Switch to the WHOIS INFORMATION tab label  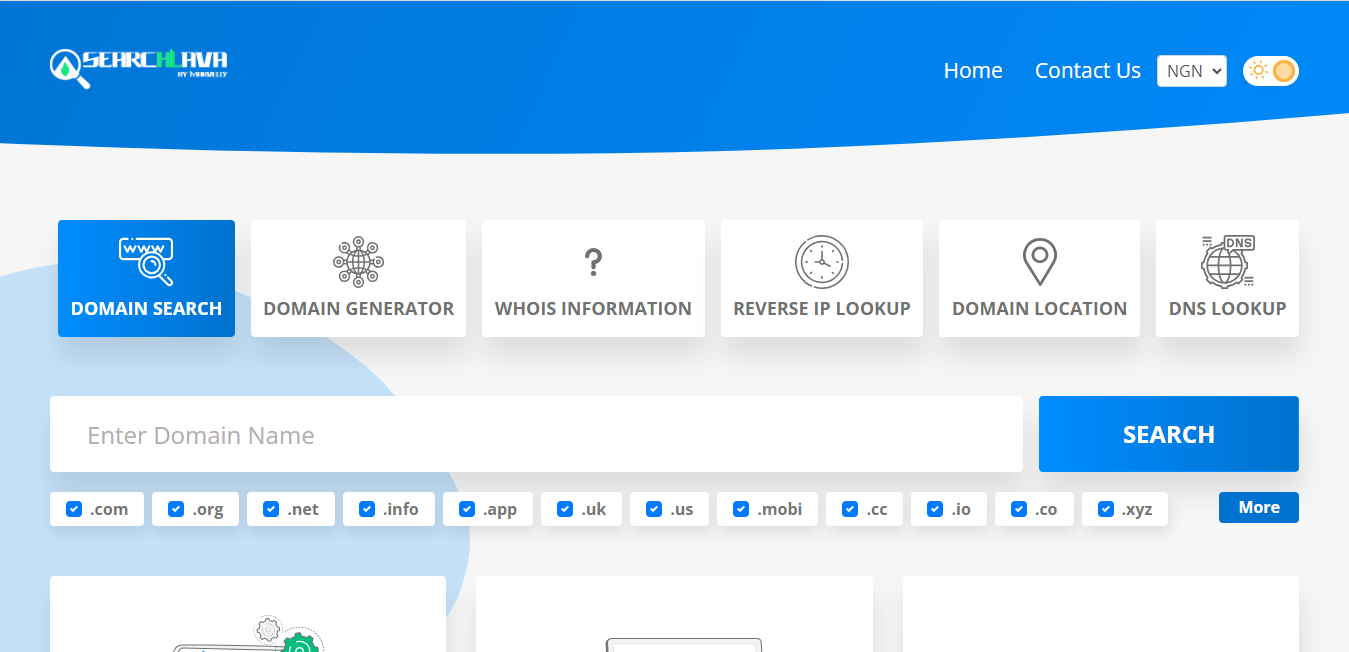click(593, 309)
